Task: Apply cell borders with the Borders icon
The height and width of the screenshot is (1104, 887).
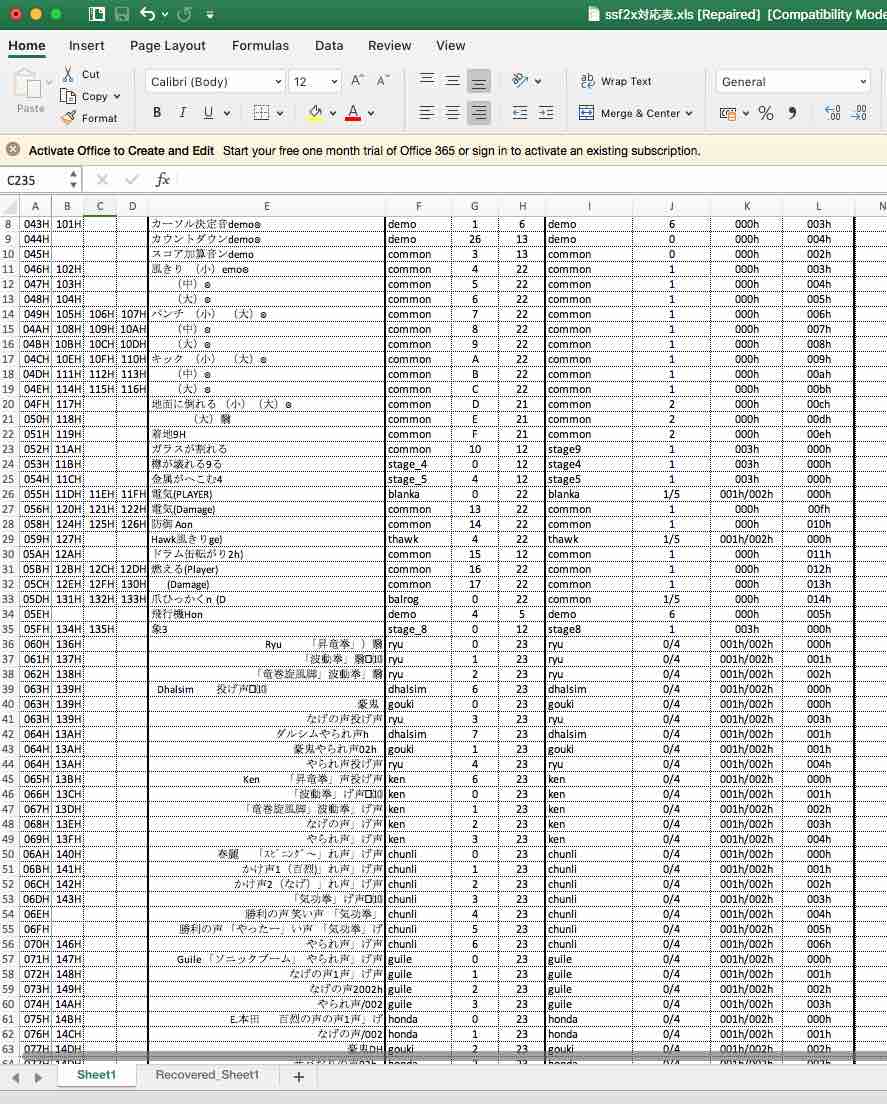Action: click(261, 113)
